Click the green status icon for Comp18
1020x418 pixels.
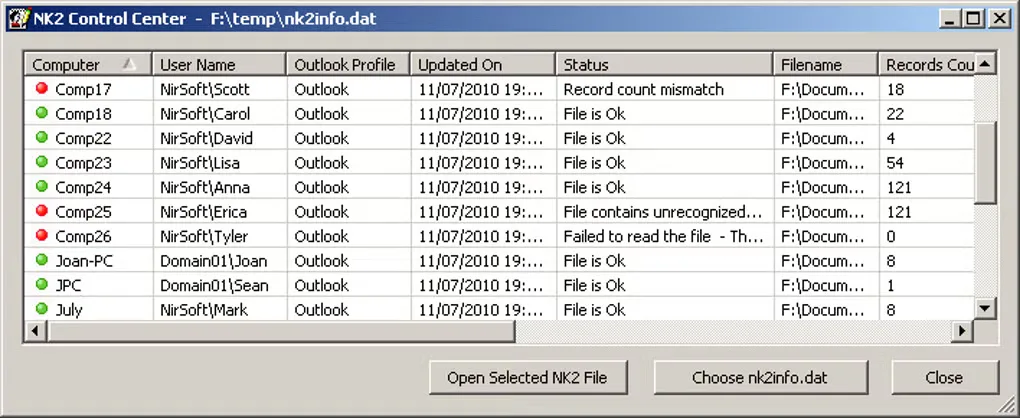(x=42, y=113)
